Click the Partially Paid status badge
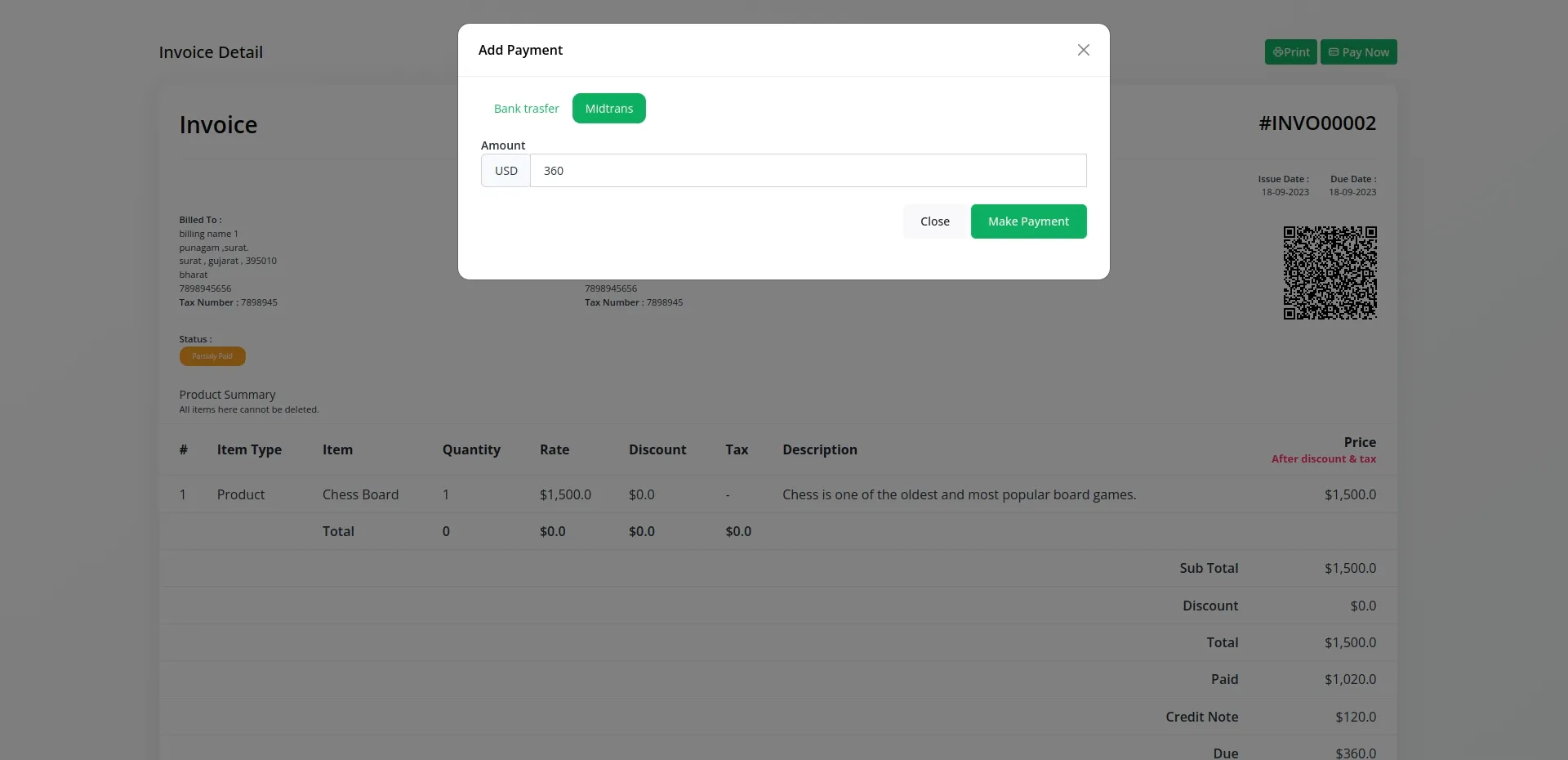 (212, 356)
